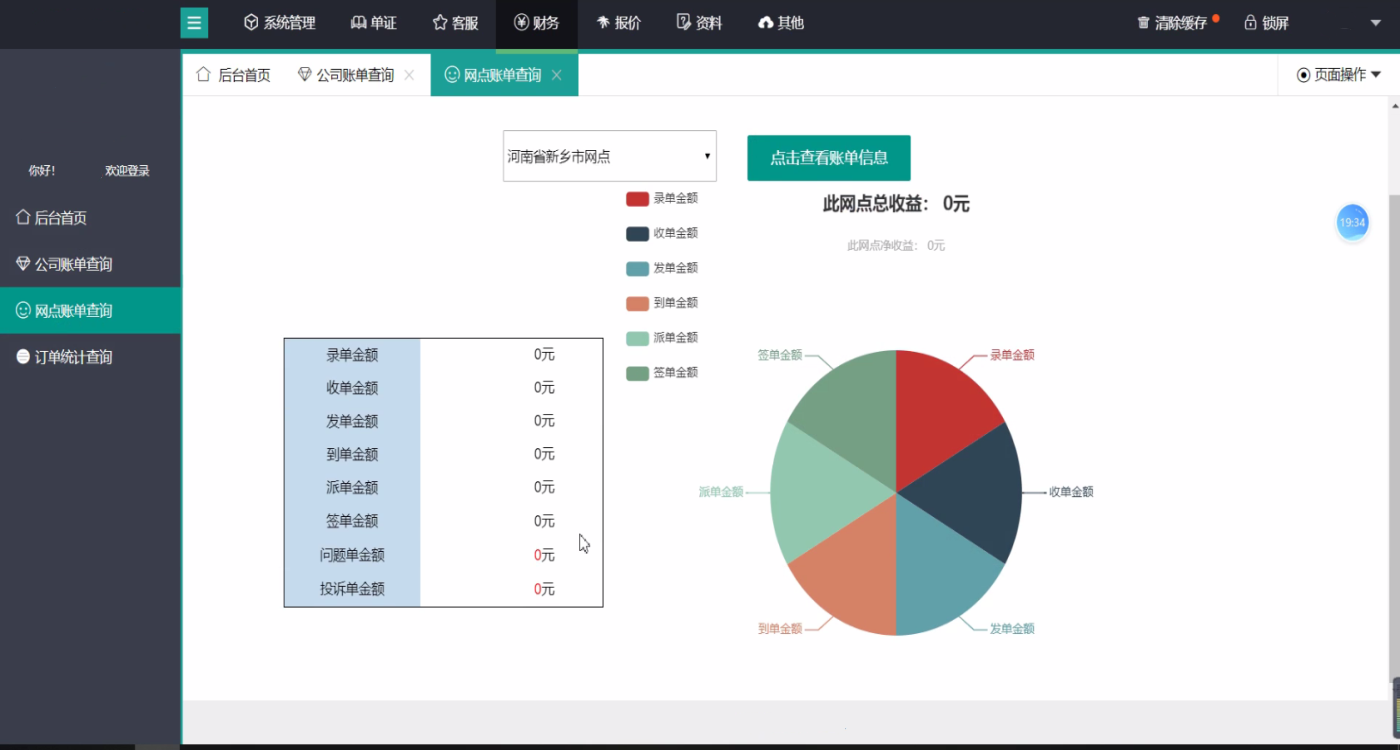Toggle the 录单金额 red legend swatch
This screenshot has height=750, width=1400.
(x=638, y=198)
